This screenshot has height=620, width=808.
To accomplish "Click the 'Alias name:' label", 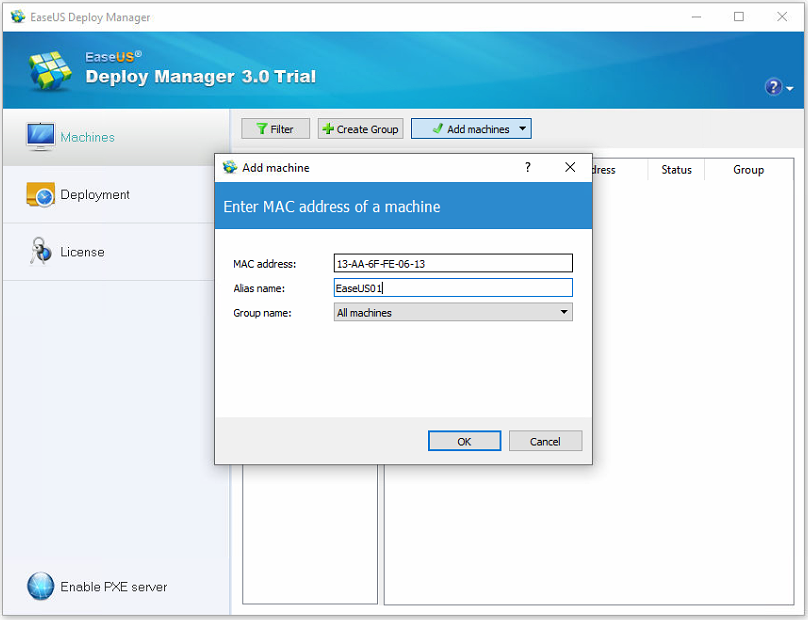I will (x=259, y=288).
